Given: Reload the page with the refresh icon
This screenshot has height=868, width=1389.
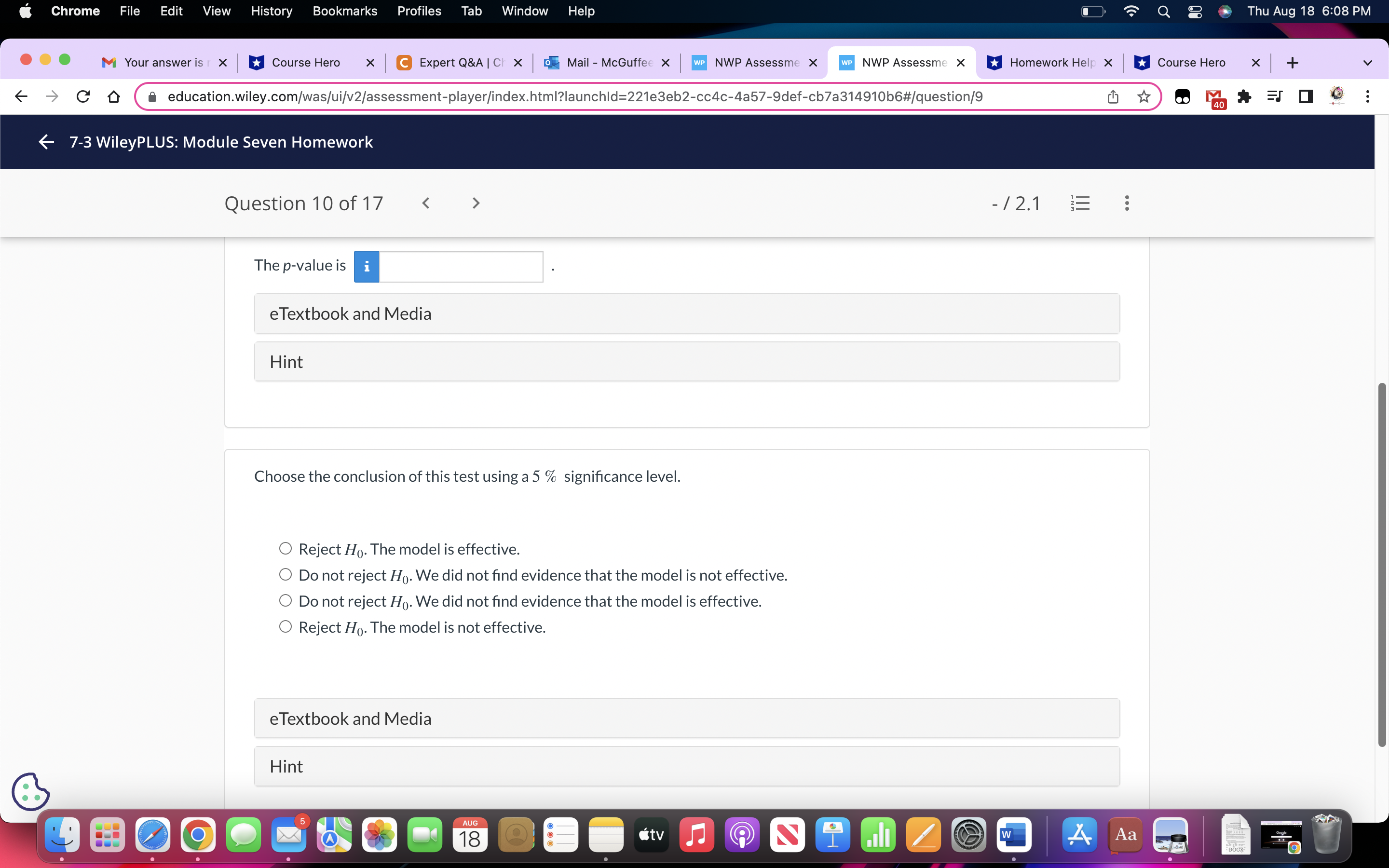Looking at the screenshot, I should 83,96.
